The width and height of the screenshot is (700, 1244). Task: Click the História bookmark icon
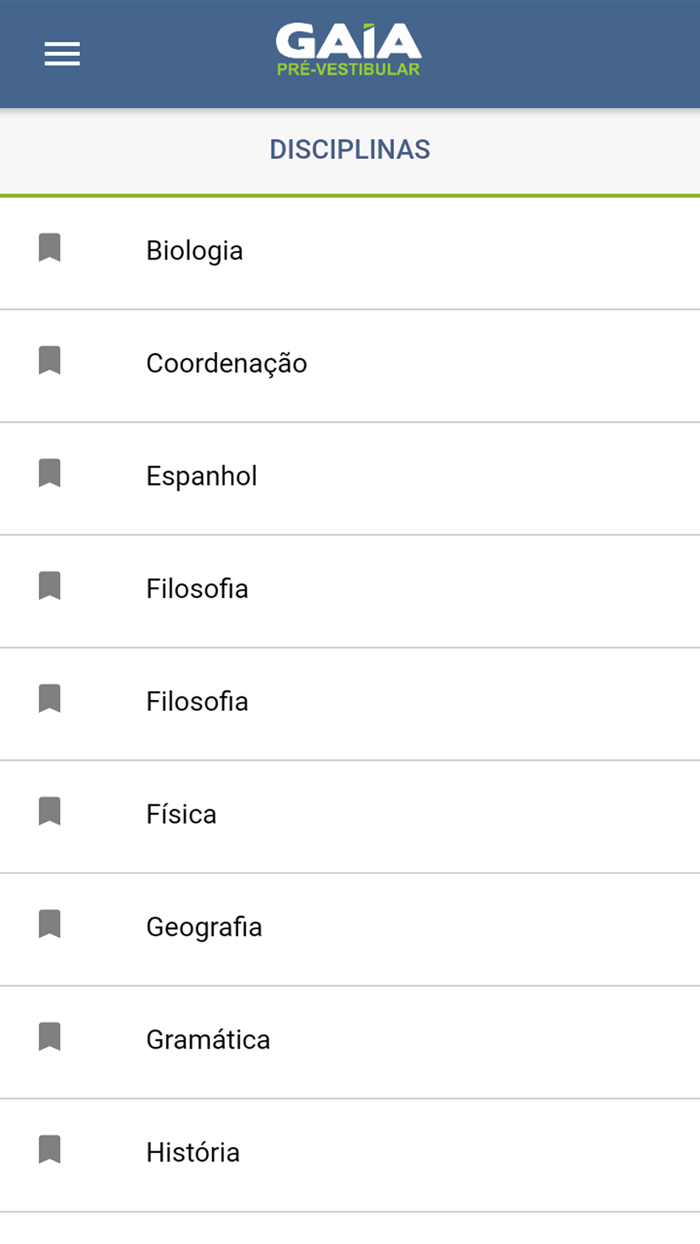coord(51,1151)
